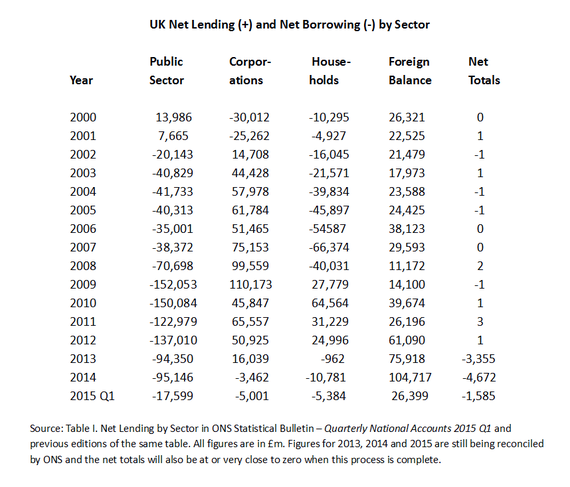The width and height of the screenshot is (570, 487).
Task: Select households value 64,564 for 2010
Action: (330, 303)
